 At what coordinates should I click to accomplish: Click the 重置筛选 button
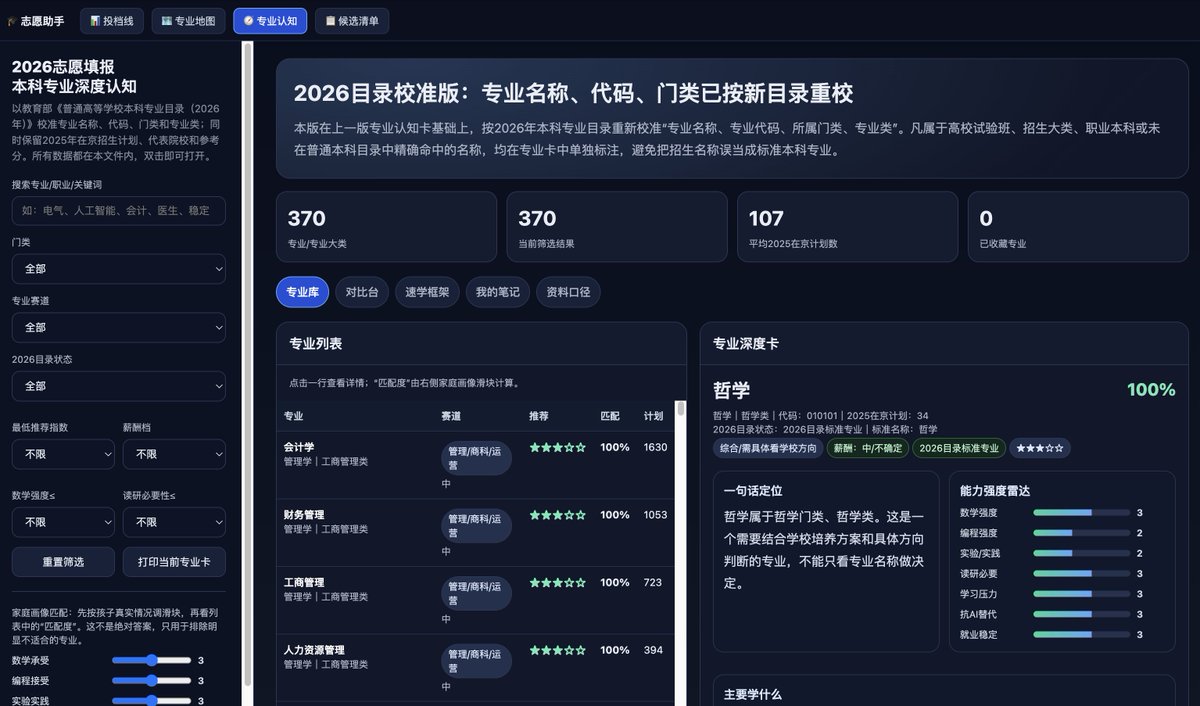[63, 562]
